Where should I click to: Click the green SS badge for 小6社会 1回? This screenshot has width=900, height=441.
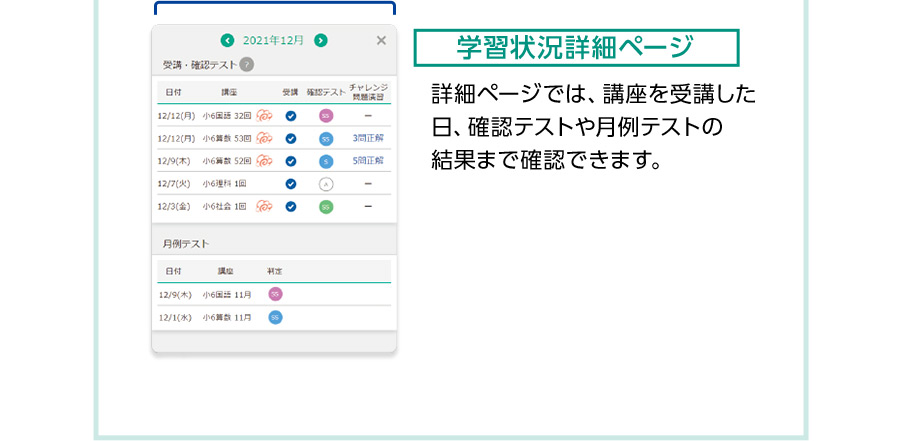click(326, 207)
